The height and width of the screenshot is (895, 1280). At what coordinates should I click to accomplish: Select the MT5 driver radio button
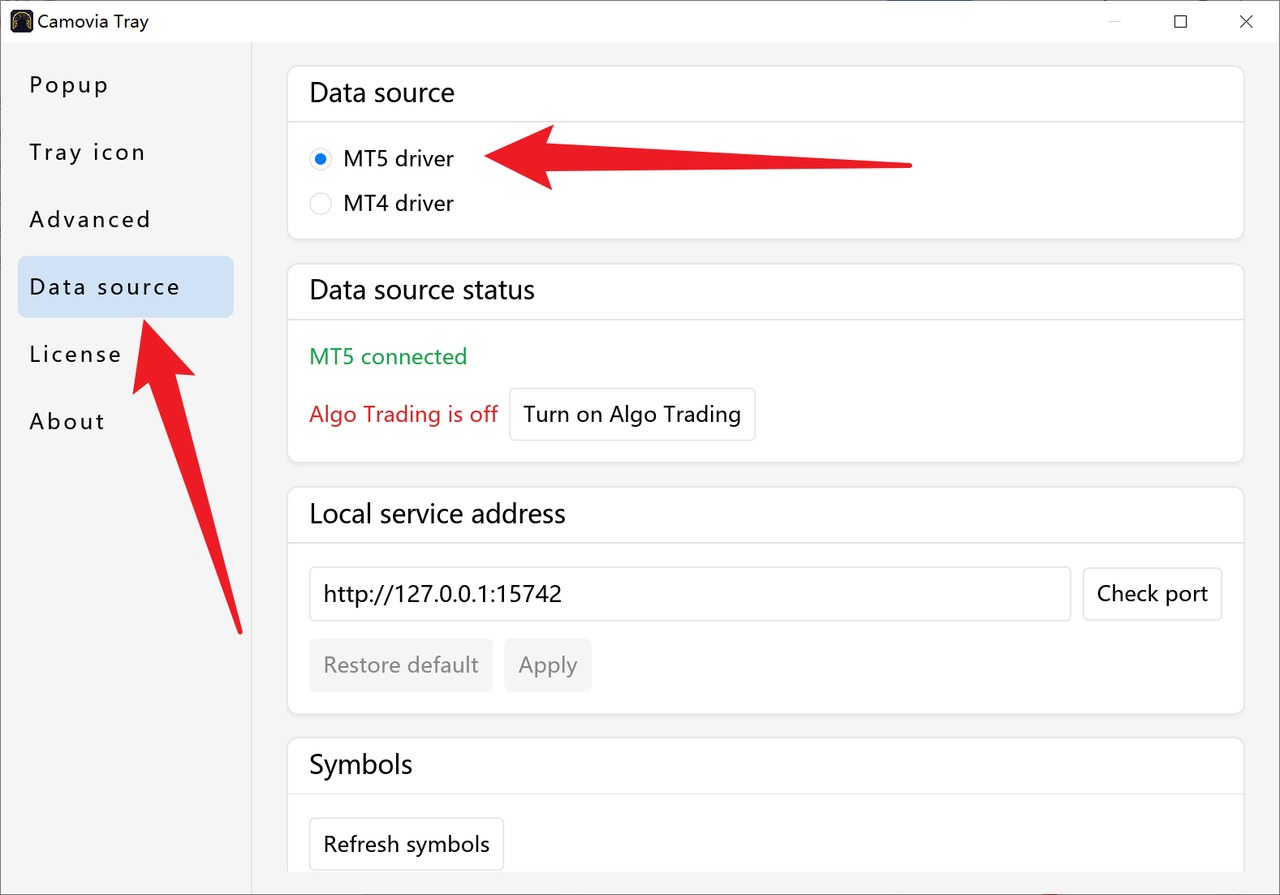point(320,159)
